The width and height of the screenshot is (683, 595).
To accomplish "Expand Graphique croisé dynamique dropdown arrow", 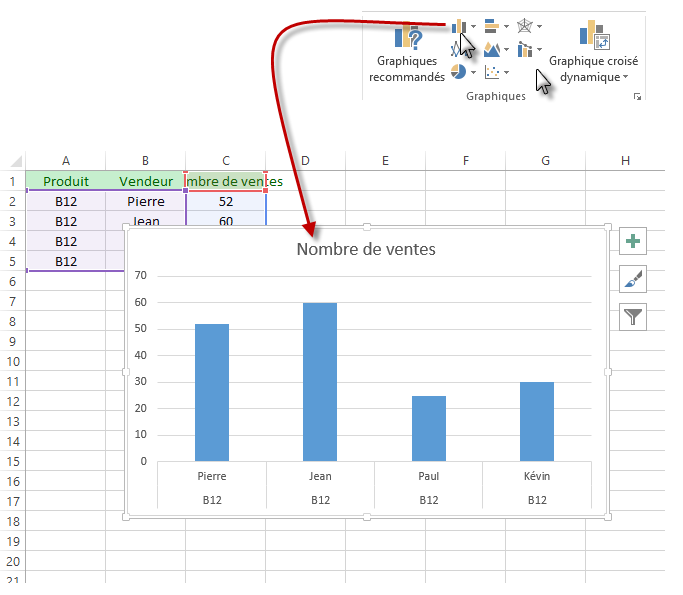I will point(625,77).
